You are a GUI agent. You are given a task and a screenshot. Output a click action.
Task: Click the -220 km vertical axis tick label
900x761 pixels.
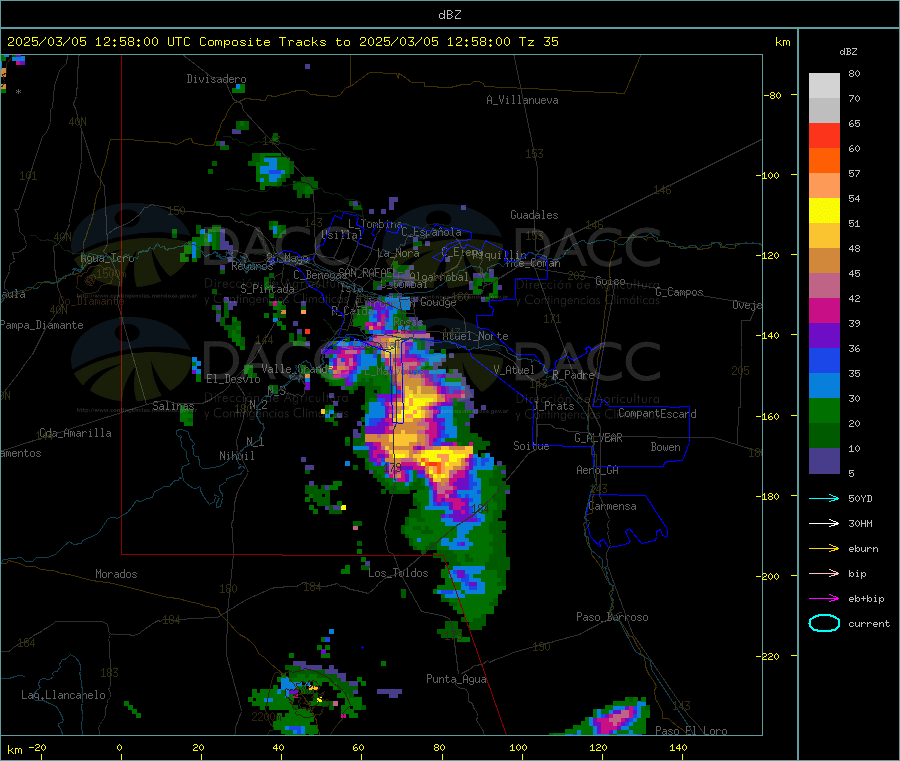click(x=770, y=657)
